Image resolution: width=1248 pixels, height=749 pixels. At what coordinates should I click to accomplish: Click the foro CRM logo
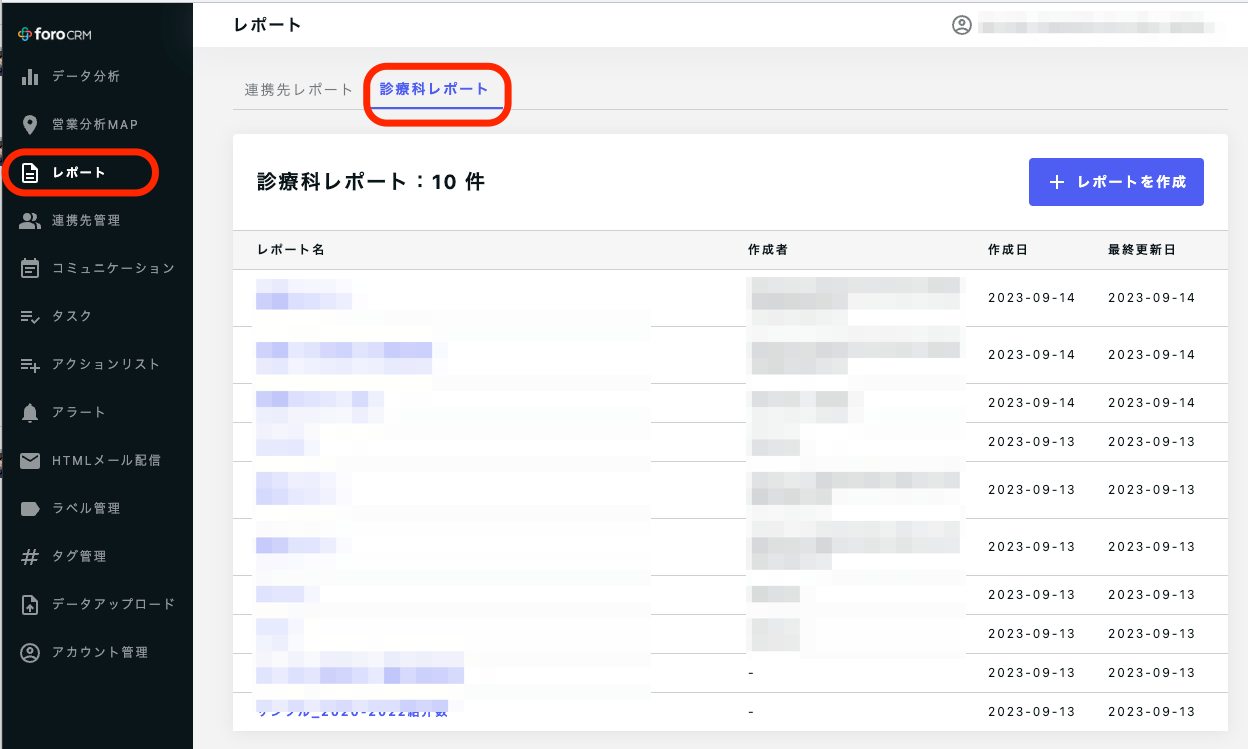coord(55,35)
